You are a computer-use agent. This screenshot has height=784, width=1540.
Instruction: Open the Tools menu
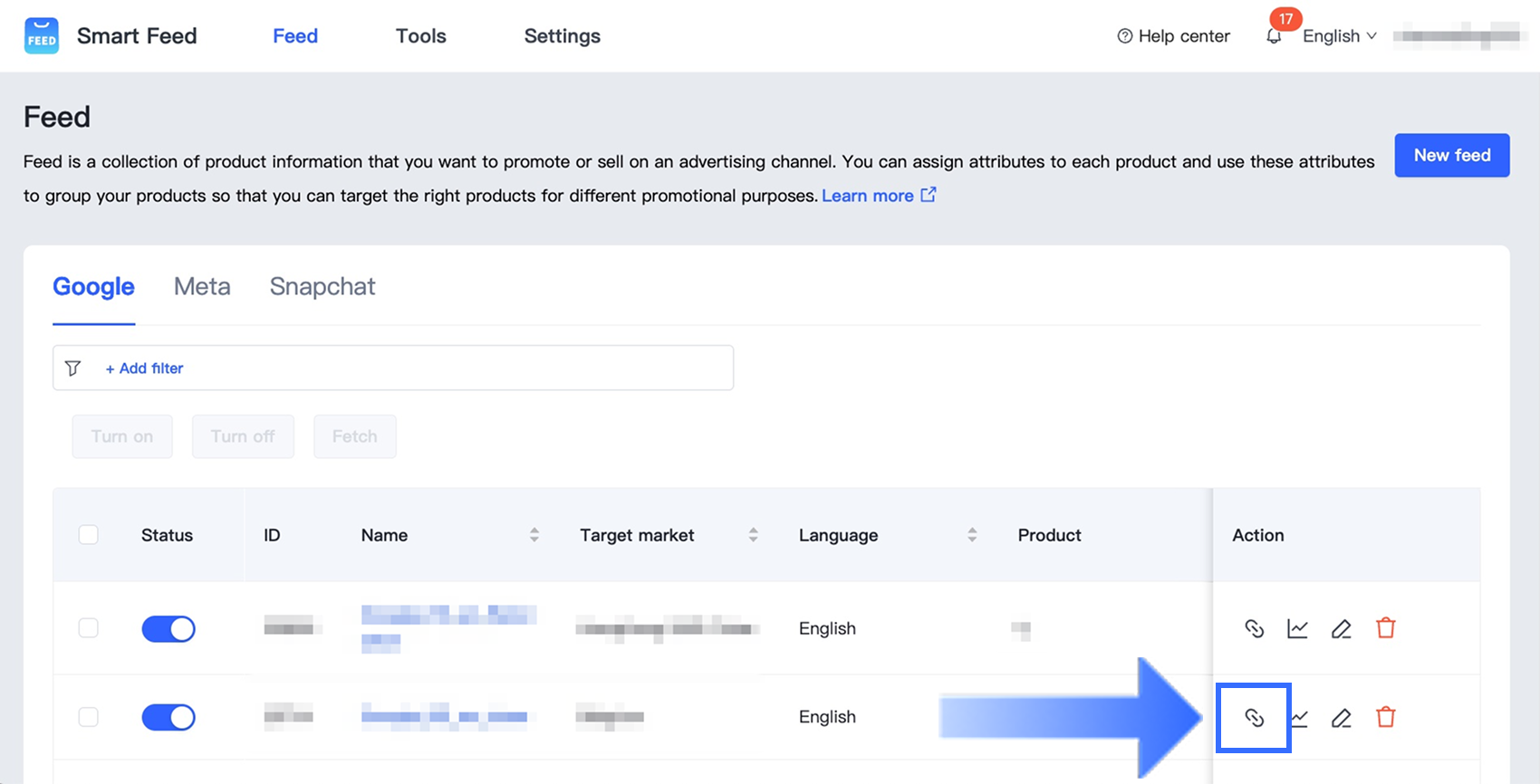coord(421,36)
